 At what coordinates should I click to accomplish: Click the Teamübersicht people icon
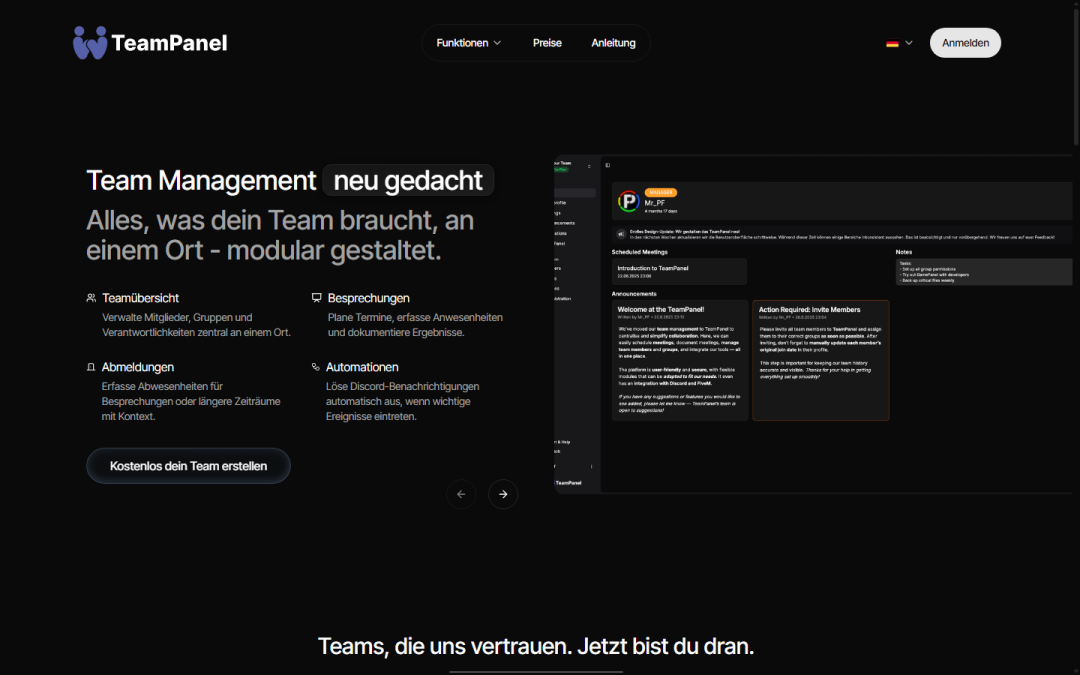91,298
